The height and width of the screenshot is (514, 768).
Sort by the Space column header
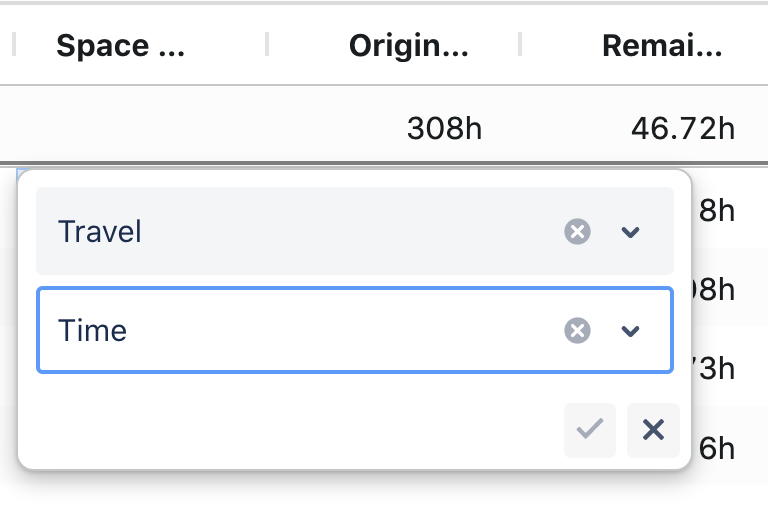click(120, 46)
